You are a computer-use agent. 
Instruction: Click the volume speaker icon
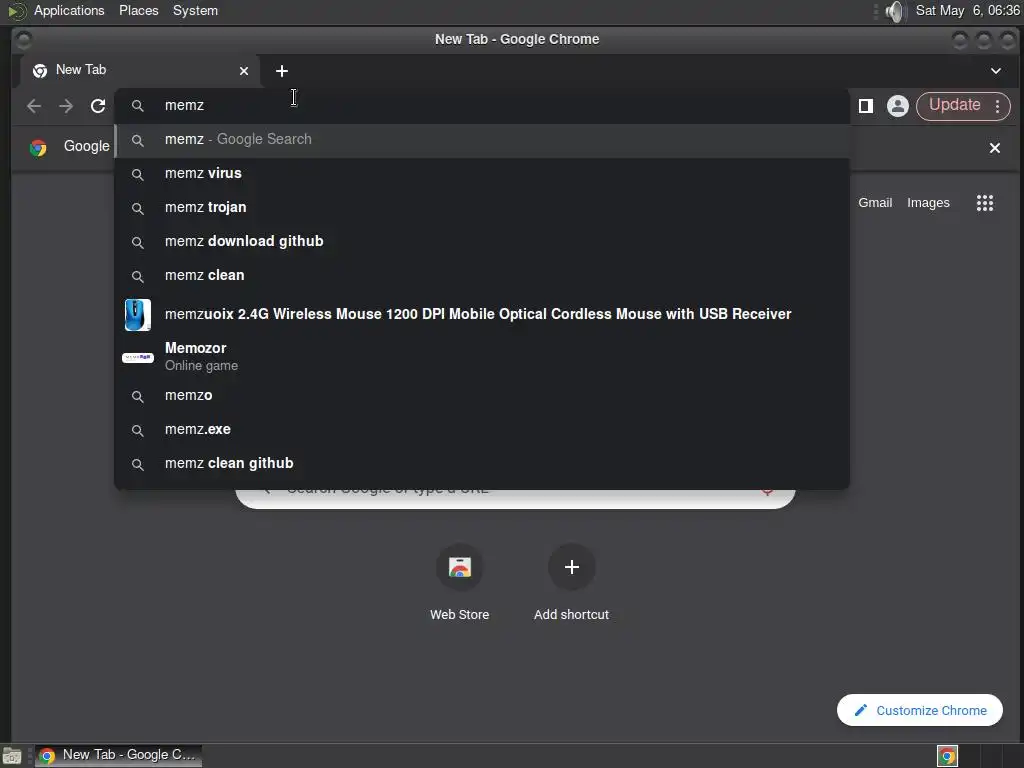click(896, 11)
